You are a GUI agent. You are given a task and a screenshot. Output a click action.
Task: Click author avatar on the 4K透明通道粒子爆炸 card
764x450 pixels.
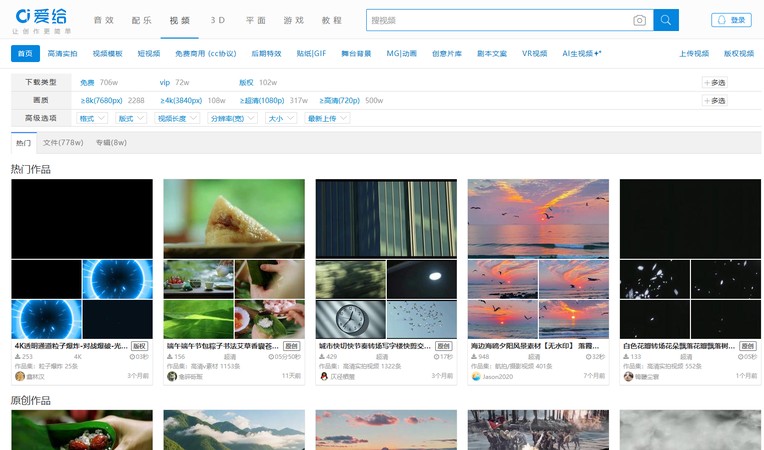point(19,376)
